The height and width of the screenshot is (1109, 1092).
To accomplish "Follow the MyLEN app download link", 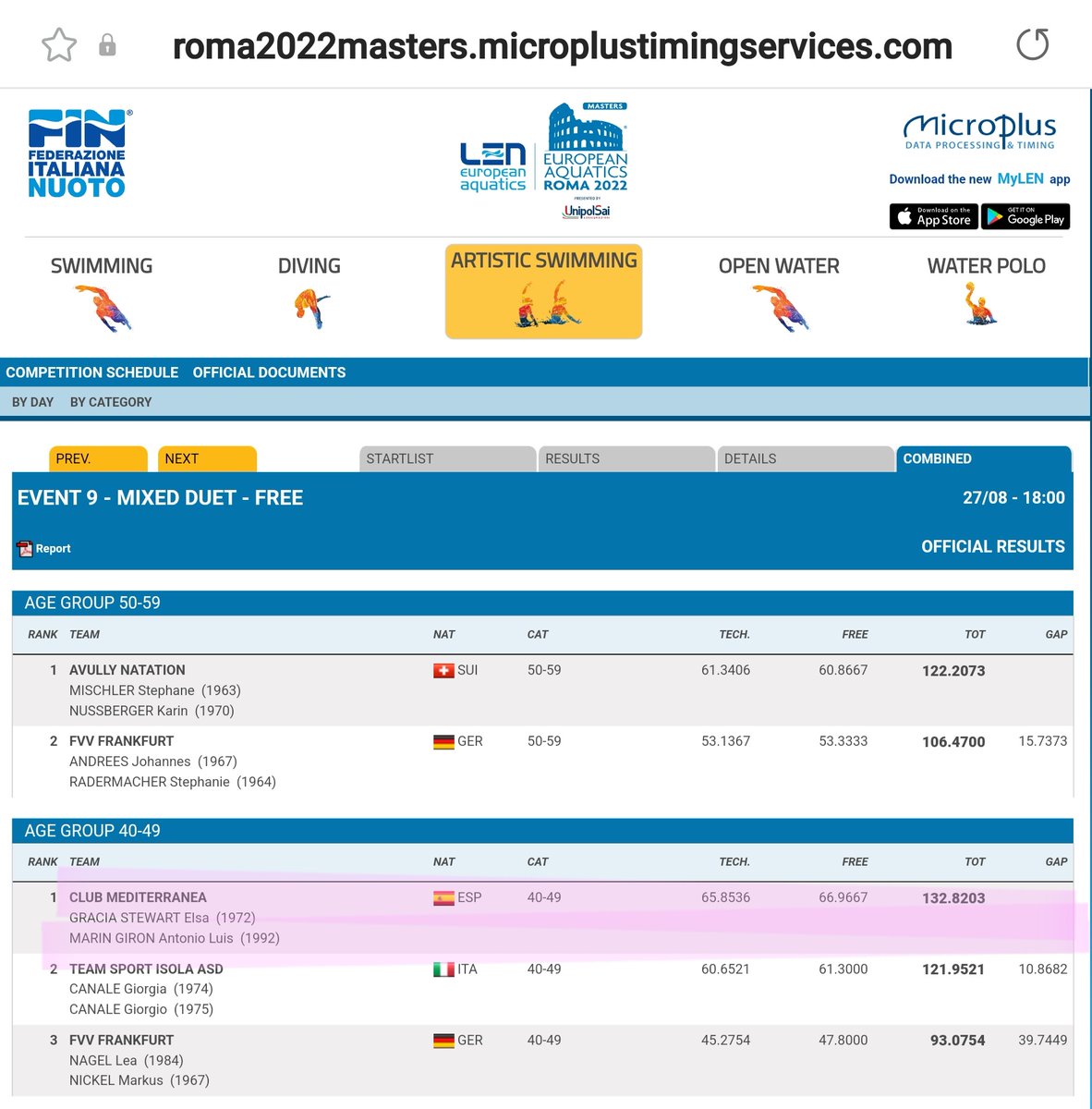I will coord(979,179).
